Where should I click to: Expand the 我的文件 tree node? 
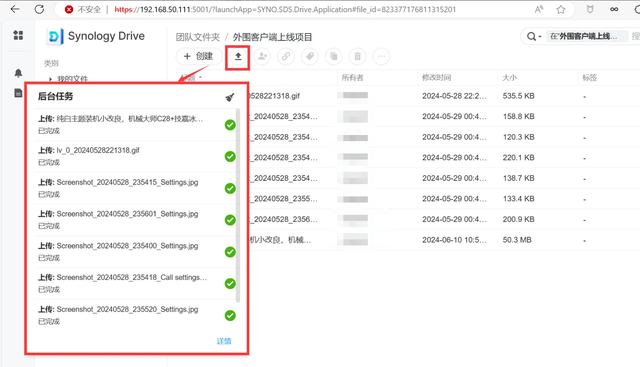click(x=50, y=79)
